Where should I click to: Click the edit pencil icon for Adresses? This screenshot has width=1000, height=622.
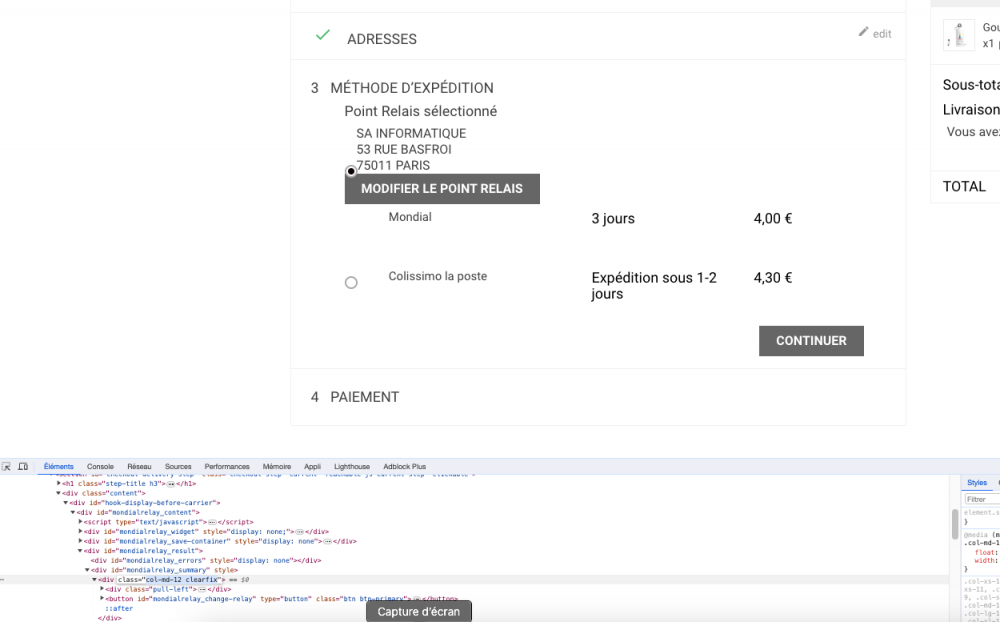tap(864, 32)
